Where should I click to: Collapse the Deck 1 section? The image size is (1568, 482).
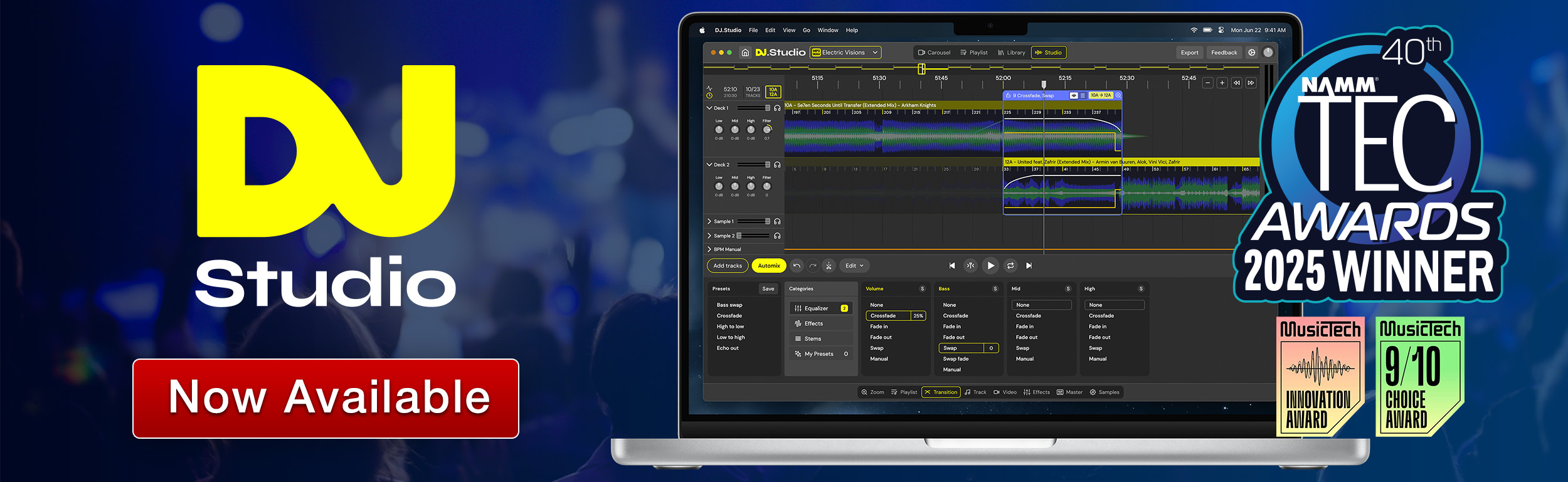pos(709,108)
